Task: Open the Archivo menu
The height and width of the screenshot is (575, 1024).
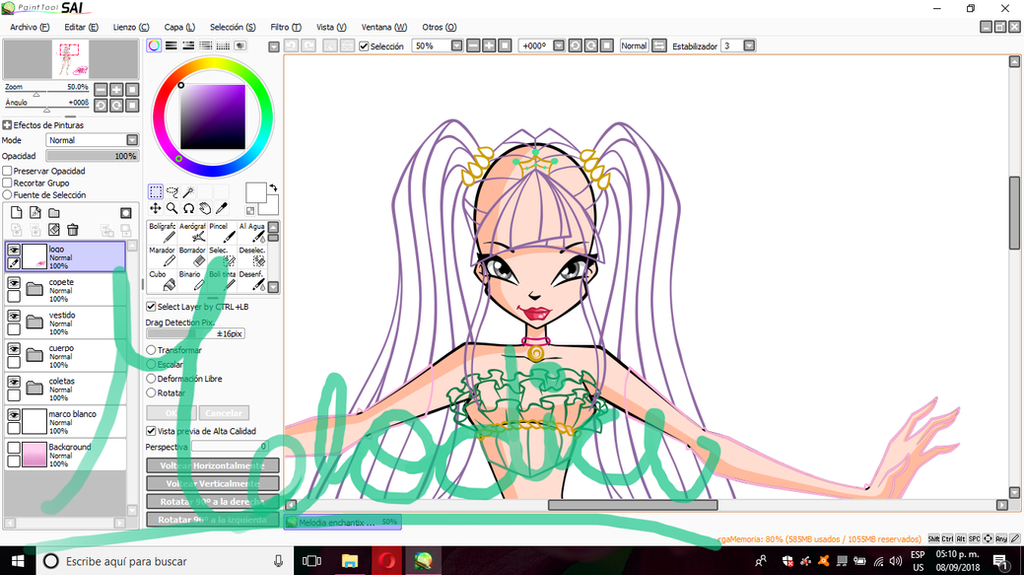Action: [29, 27]
